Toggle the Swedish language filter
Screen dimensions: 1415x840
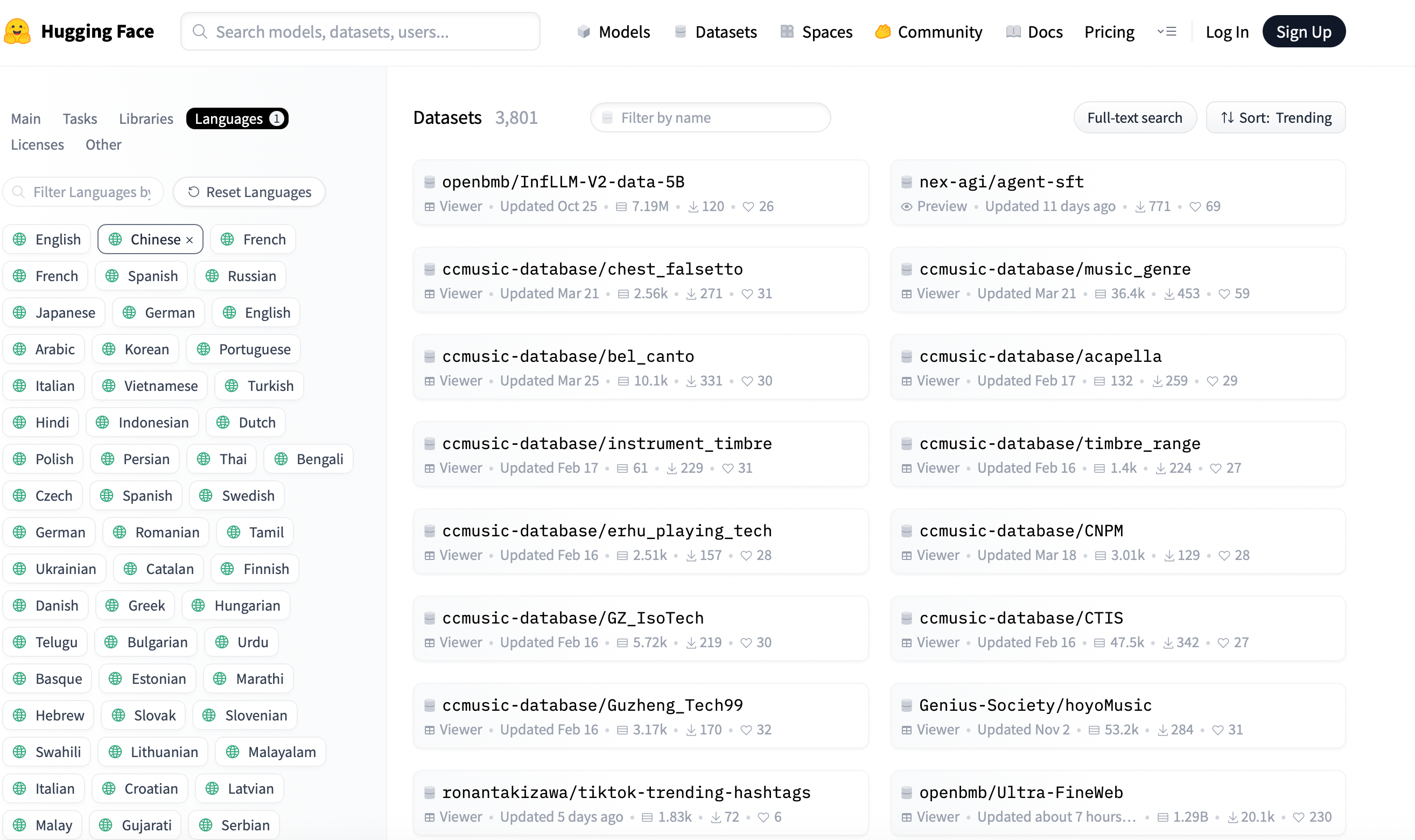coord(237,496)
